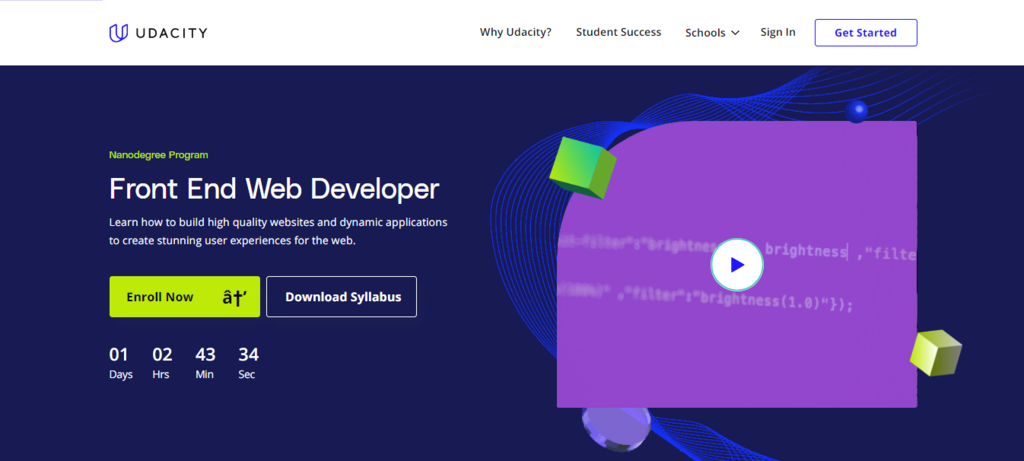Image resolution: width=1024 pixels, height=461 pixels.
Task: Select the Front End Web Developer heading
Action: [x=274, y=188]
